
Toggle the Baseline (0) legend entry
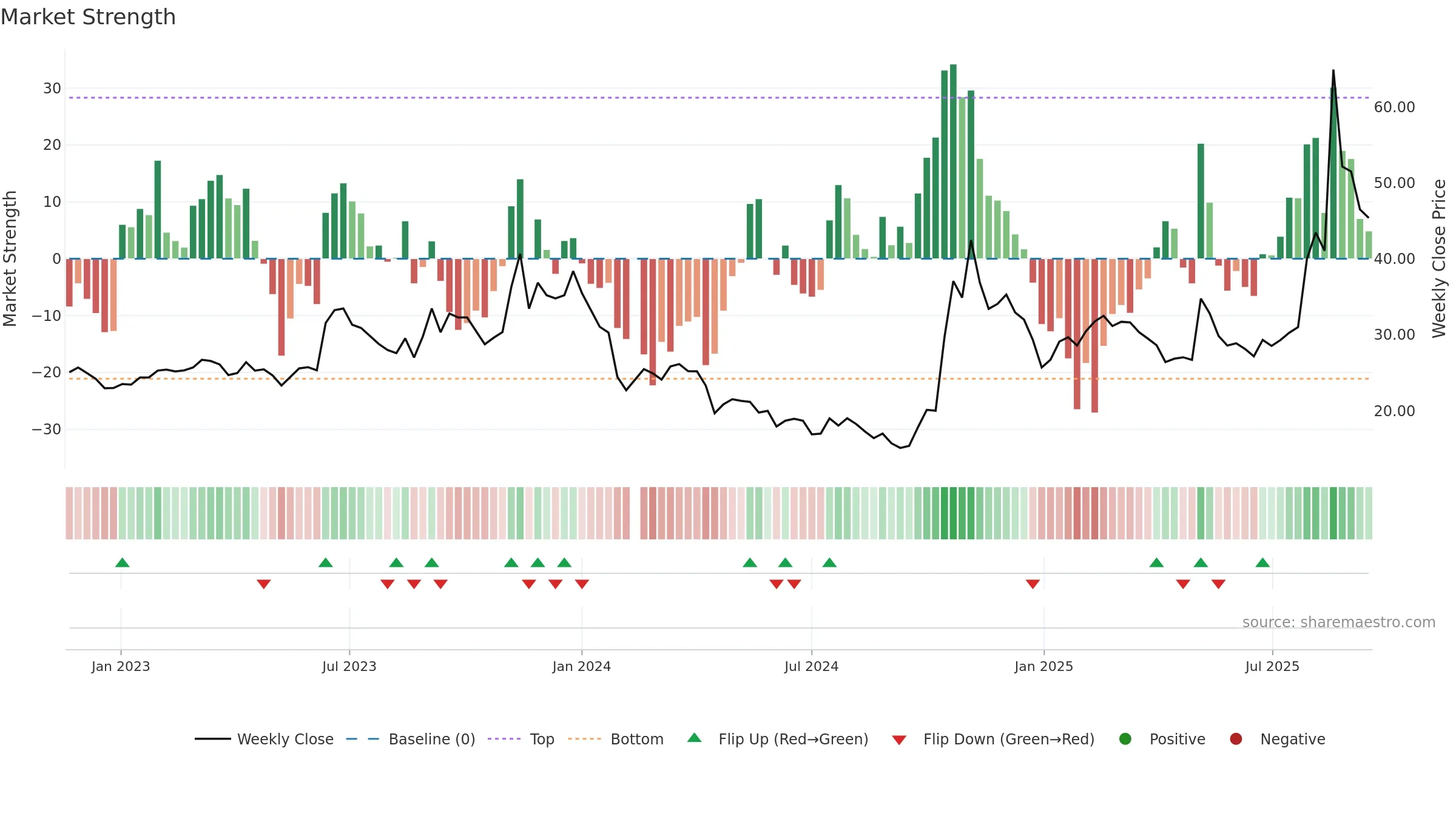[x=411, y=739]
